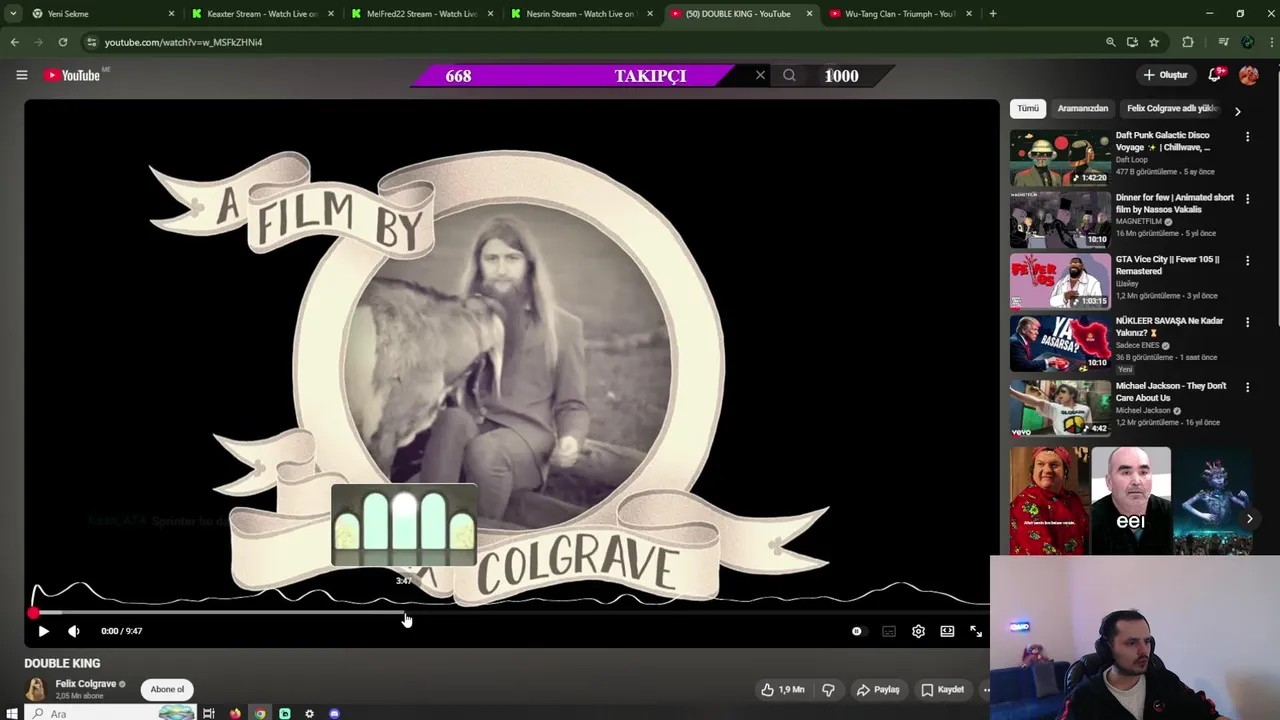
Task: Reload the page with the refresh icon
Action: tap(62, 42)
